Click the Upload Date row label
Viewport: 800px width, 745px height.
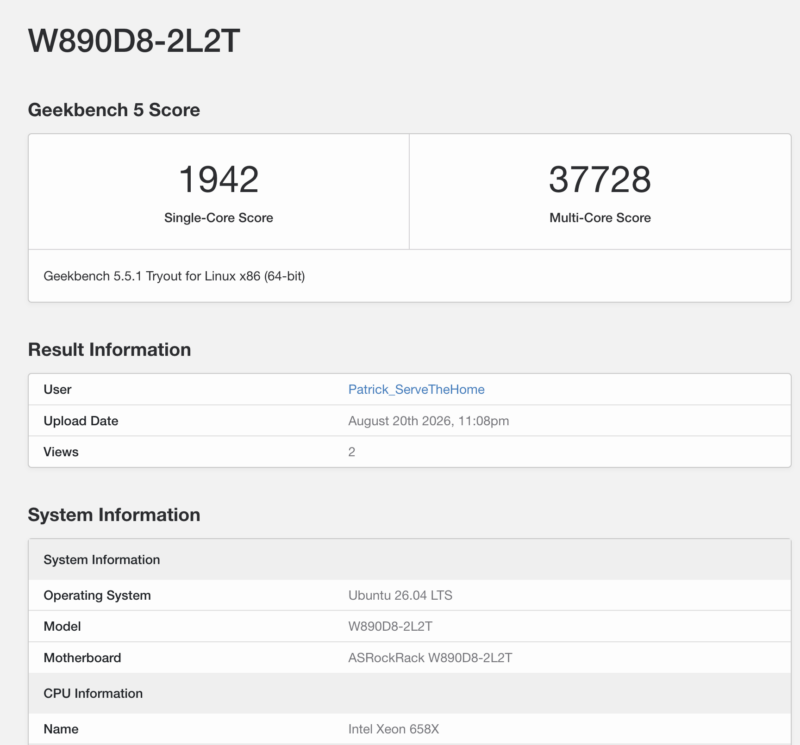click(x=81, y=420)
